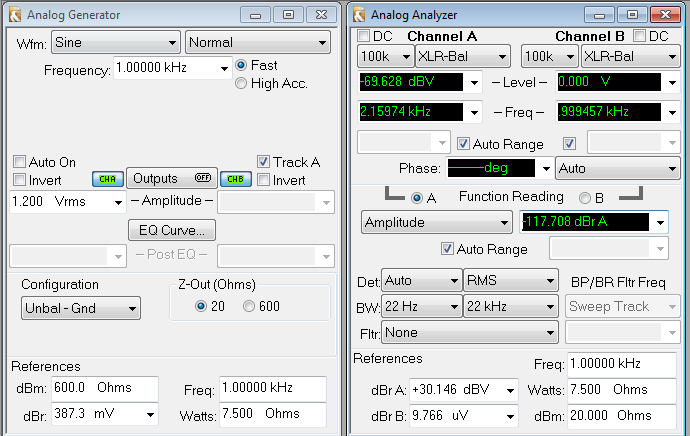Edit analyzer reference Freq 1.00000 kHz field
This screenshot has width=690, height=436.
(x=621, y=364)
